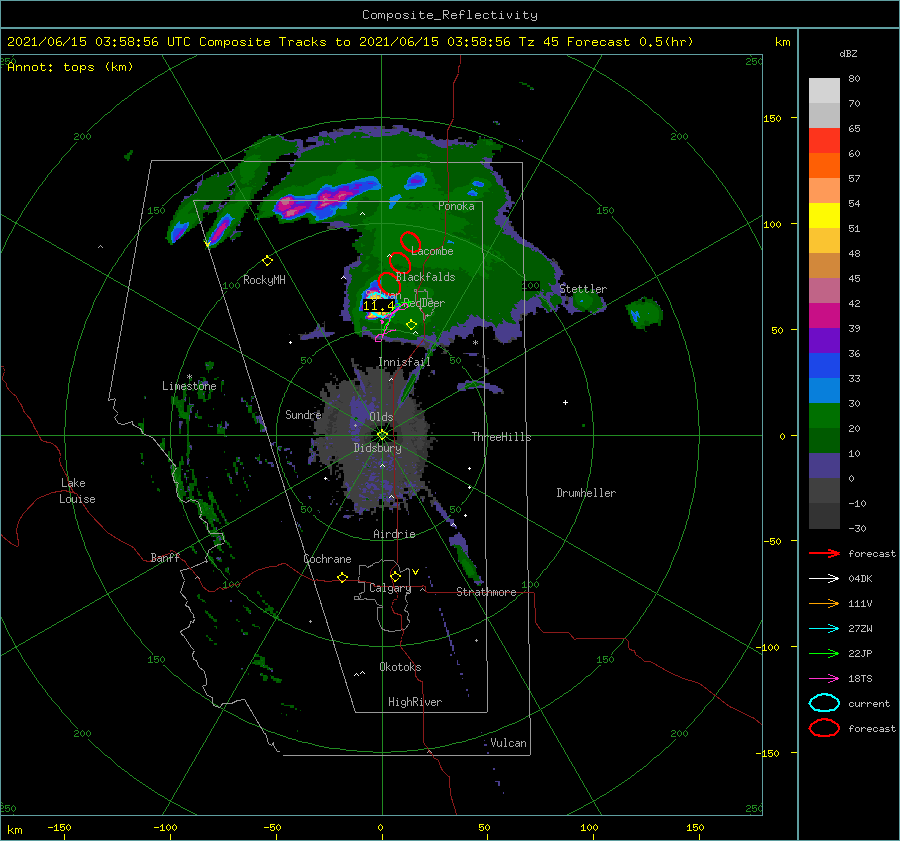The image size is (900, 841).
Task: Click the Blackfalds city label
Action: [425, 277]
